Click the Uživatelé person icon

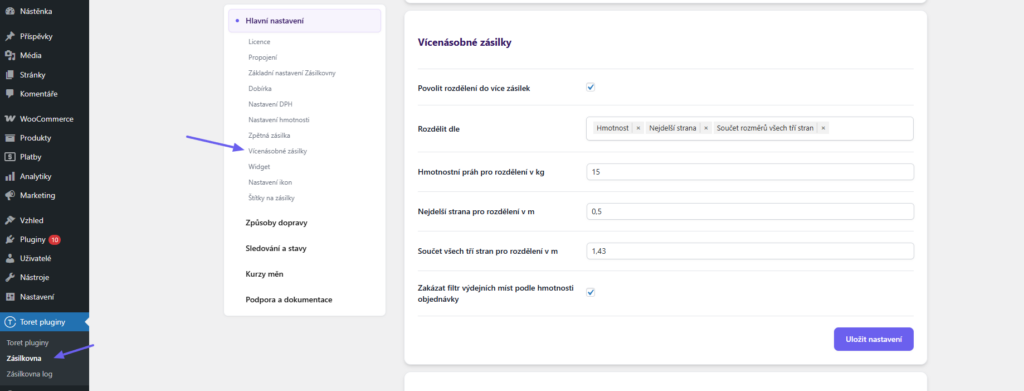10,258
